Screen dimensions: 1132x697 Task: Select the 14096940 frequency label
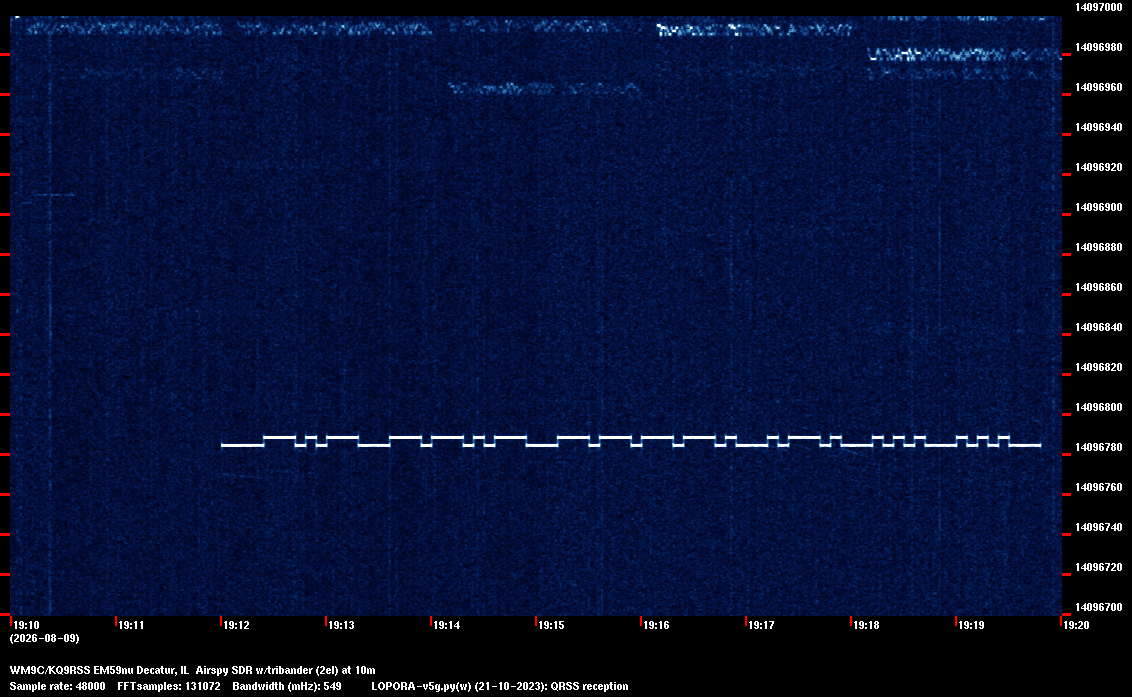(x=1099, y=127)
